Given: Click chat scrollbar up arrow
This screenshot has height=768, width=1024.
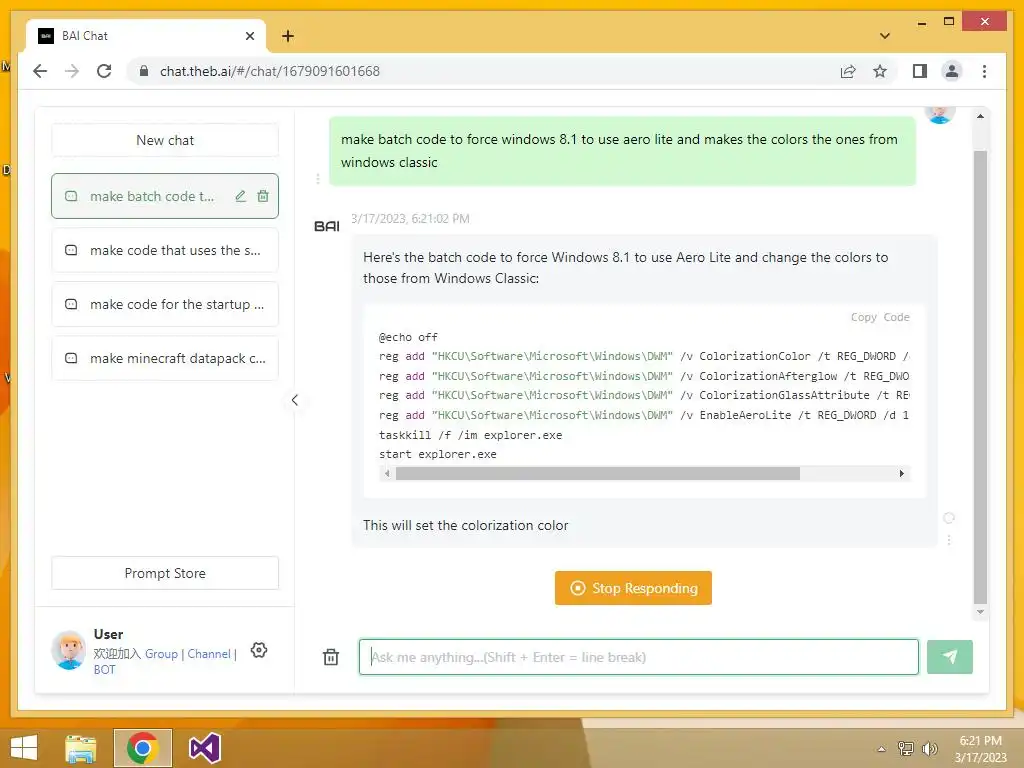Looking at the screenshot, I should pos(980,116).
